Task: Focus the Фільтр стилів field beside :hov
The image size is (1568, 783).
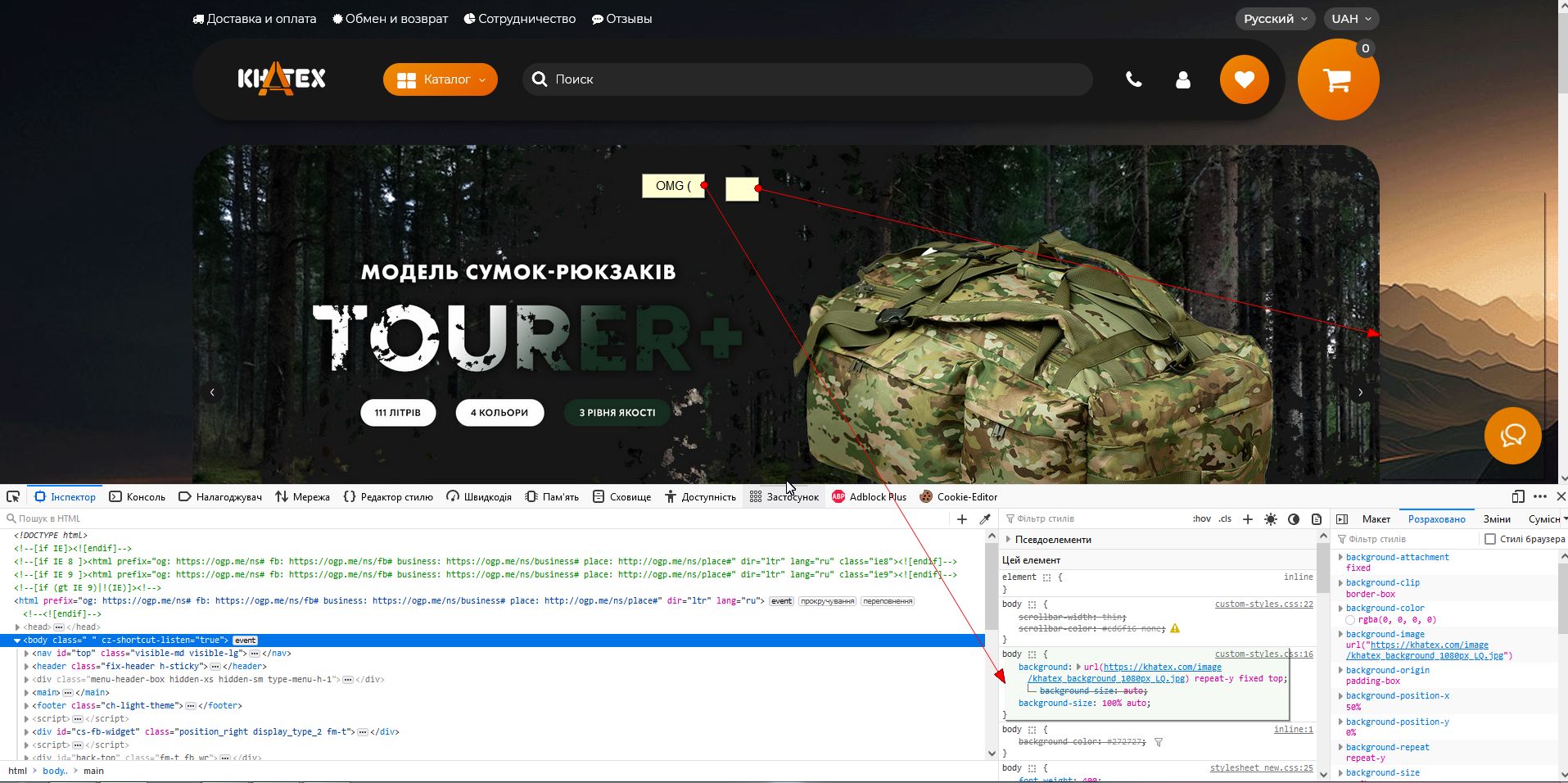Action: [1094, 518]
